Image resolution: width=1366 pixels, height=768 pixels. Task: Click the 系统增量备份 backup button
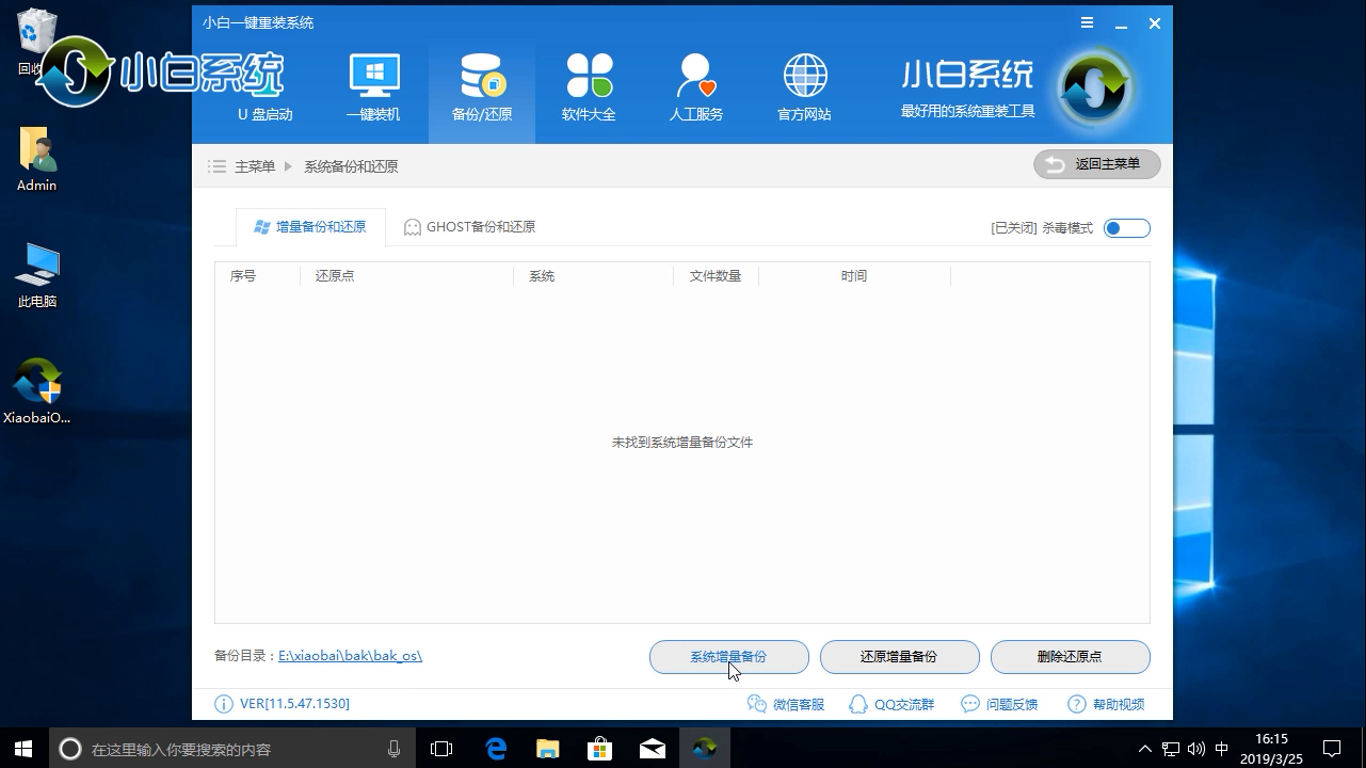pos(729,657)
